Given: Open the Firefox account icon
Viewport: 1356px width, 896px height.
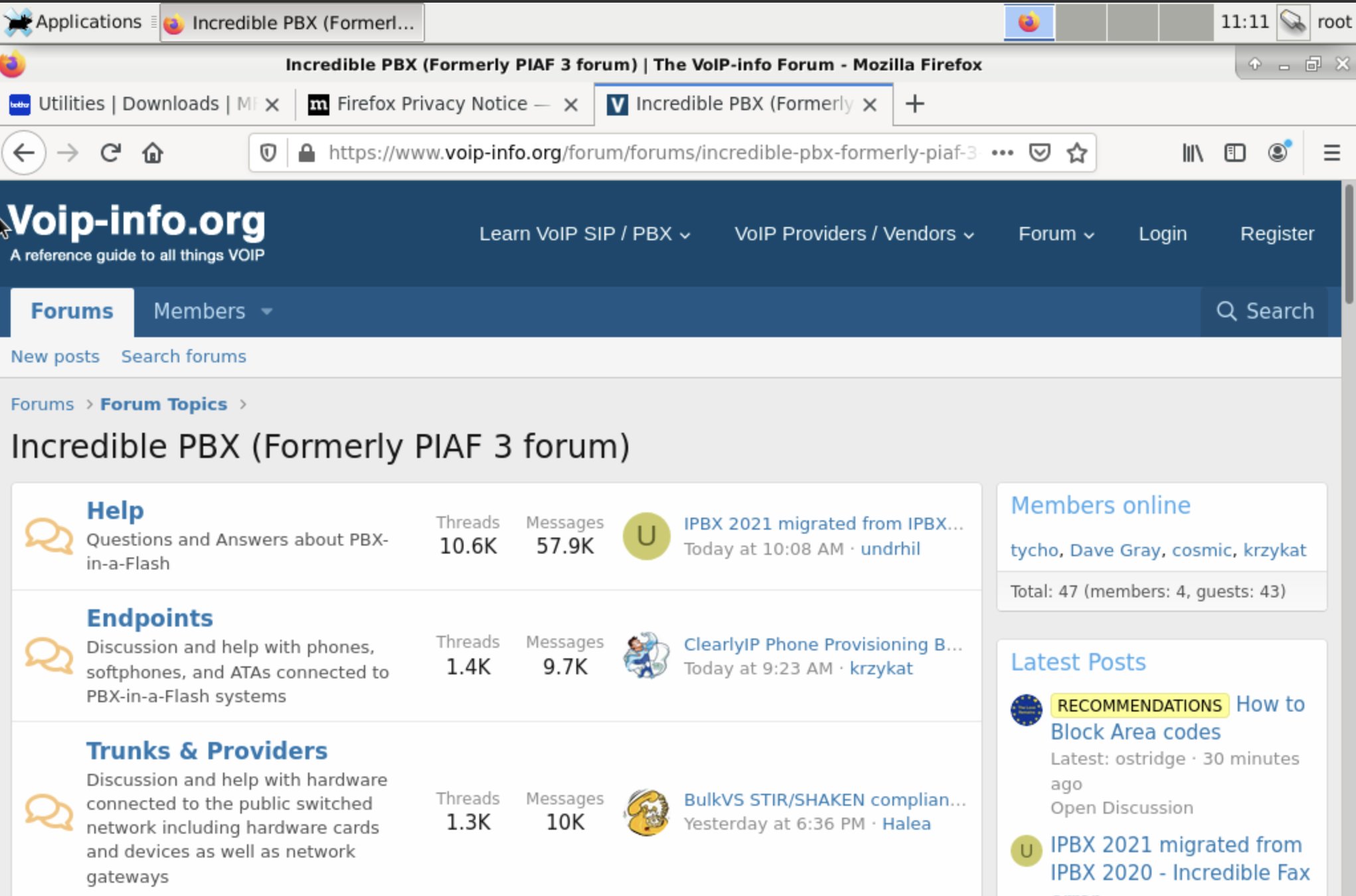Looking at the screenshot, I should pos(1278,152).
